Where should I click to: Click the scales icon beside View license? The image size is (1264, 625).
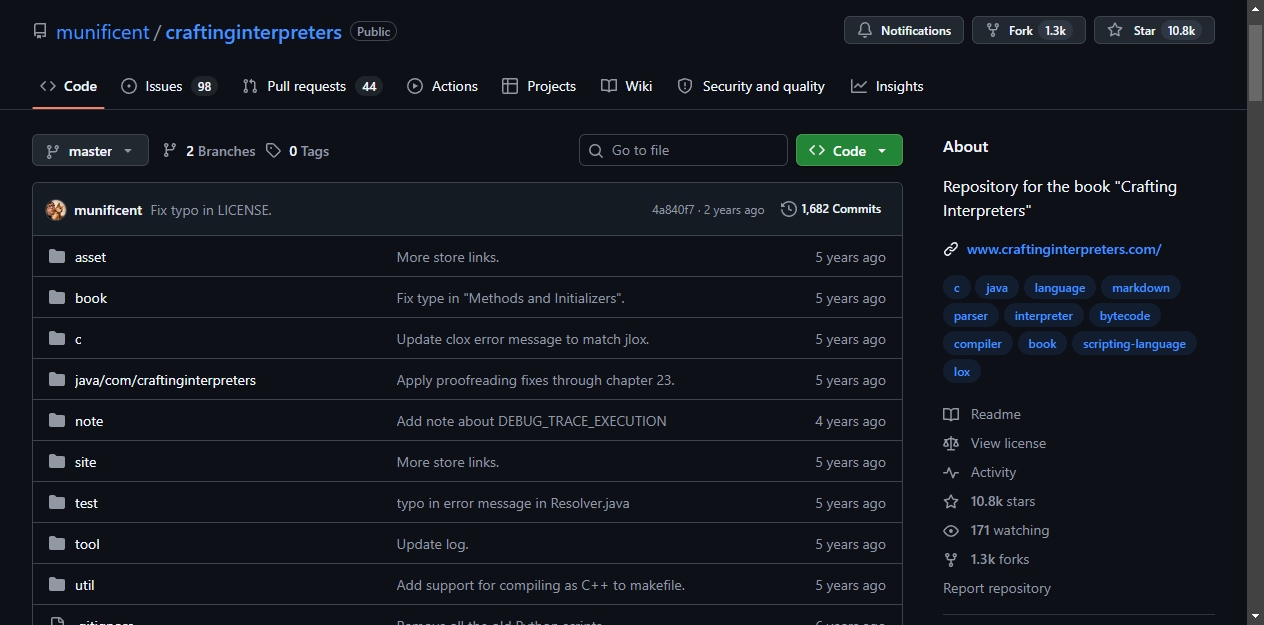tap(951, 443)
